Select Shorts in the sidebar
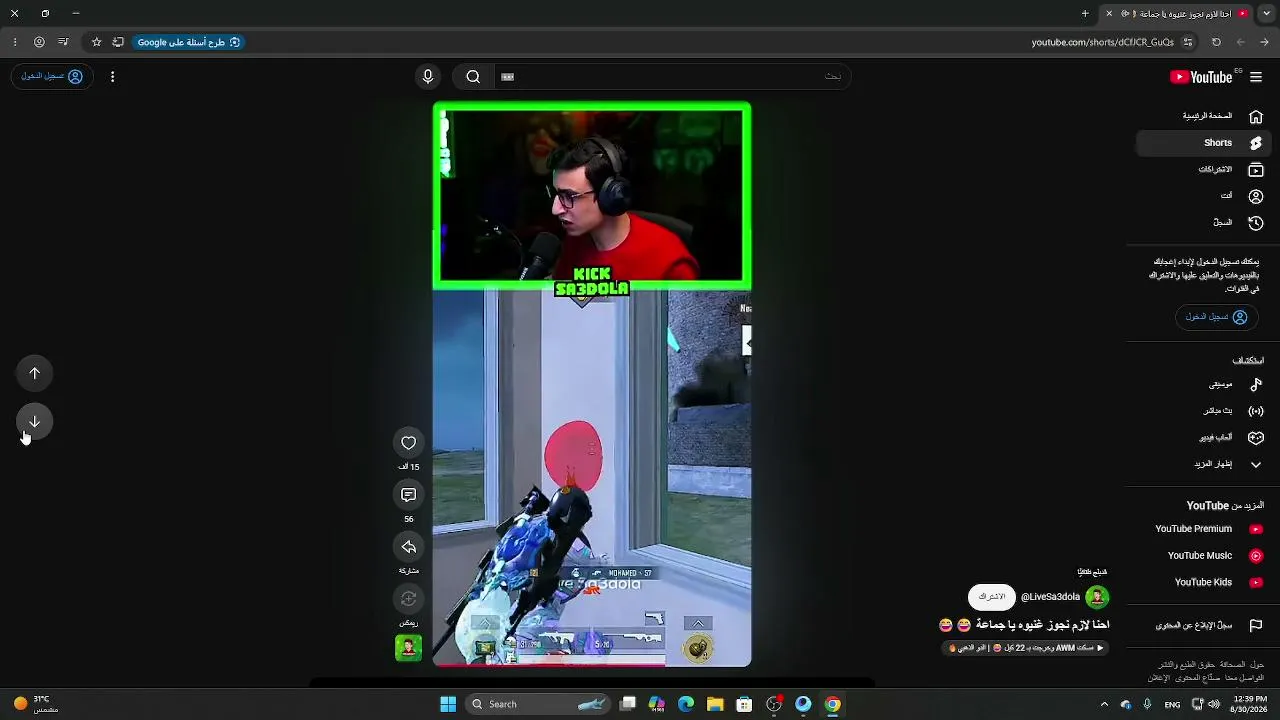The height and width of the screenshot is (720, 1280). [x=1203, y=143]
